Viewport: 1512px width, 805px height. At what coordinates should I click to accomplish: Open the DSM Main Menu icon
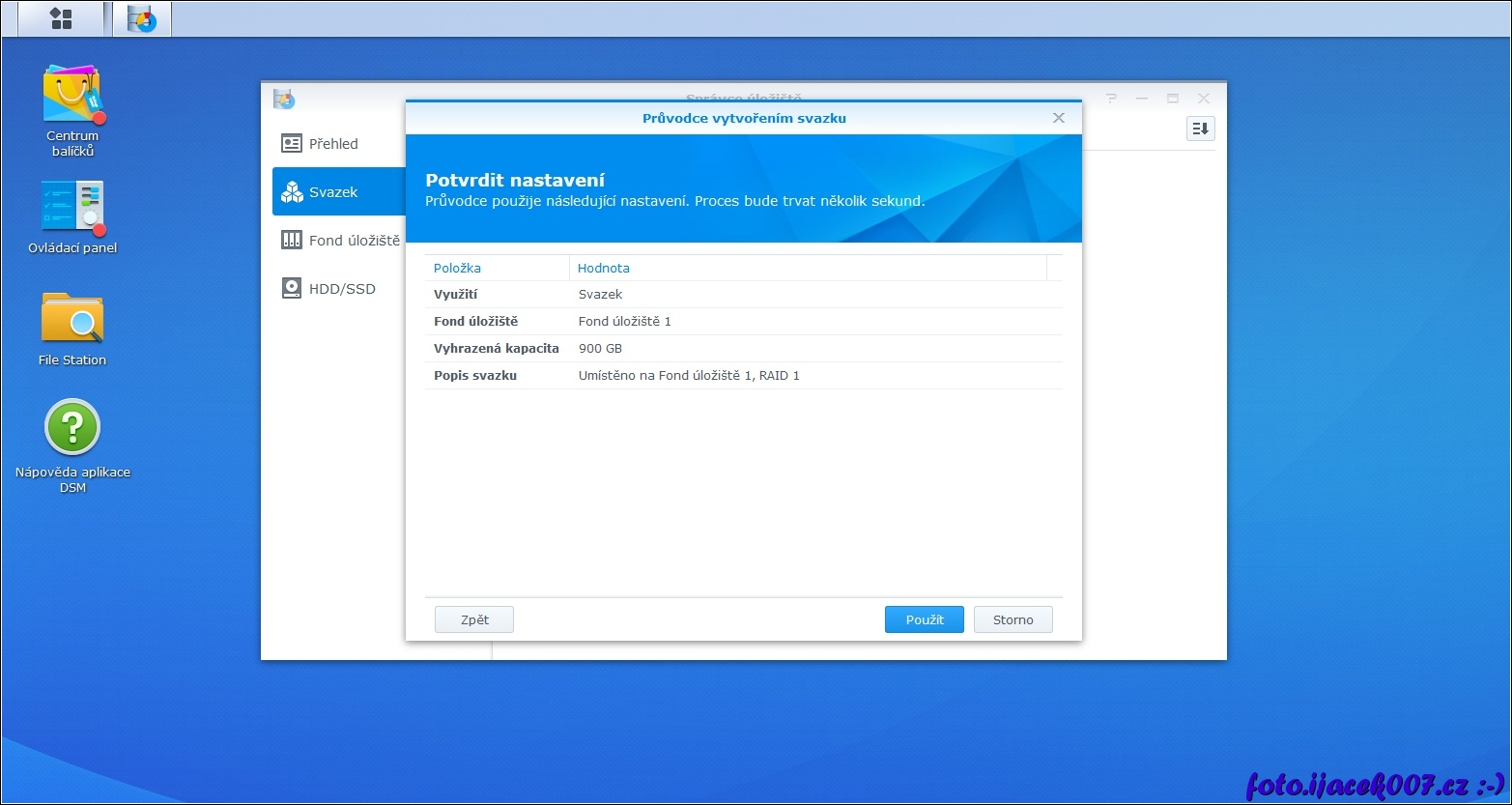pos(61,18)
